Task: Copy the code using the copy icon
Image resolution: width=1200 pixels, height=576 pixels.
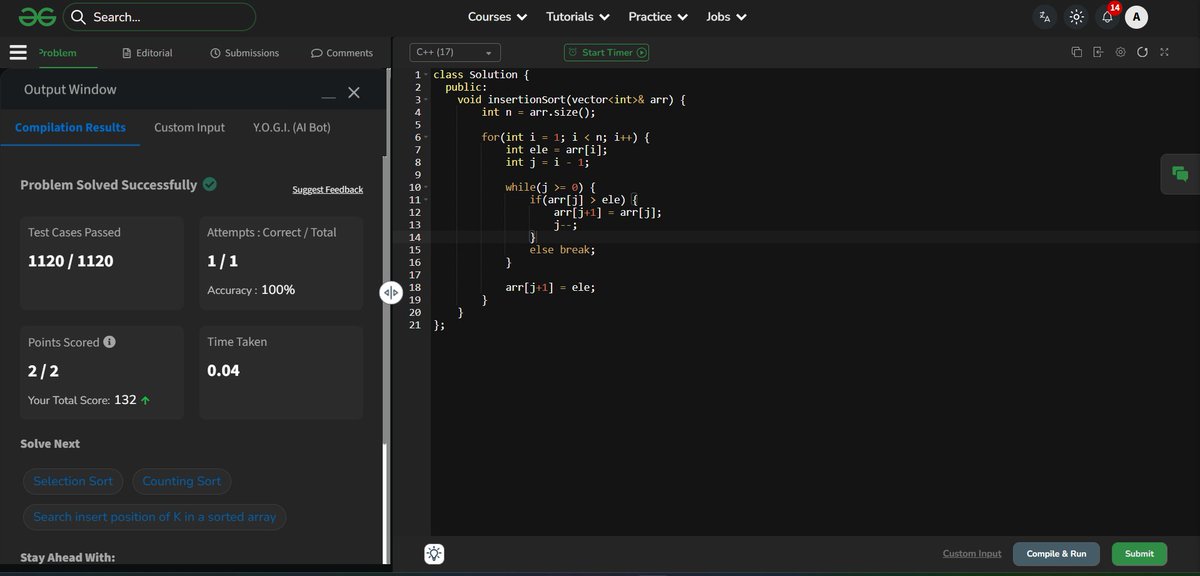Action: 1077,52
